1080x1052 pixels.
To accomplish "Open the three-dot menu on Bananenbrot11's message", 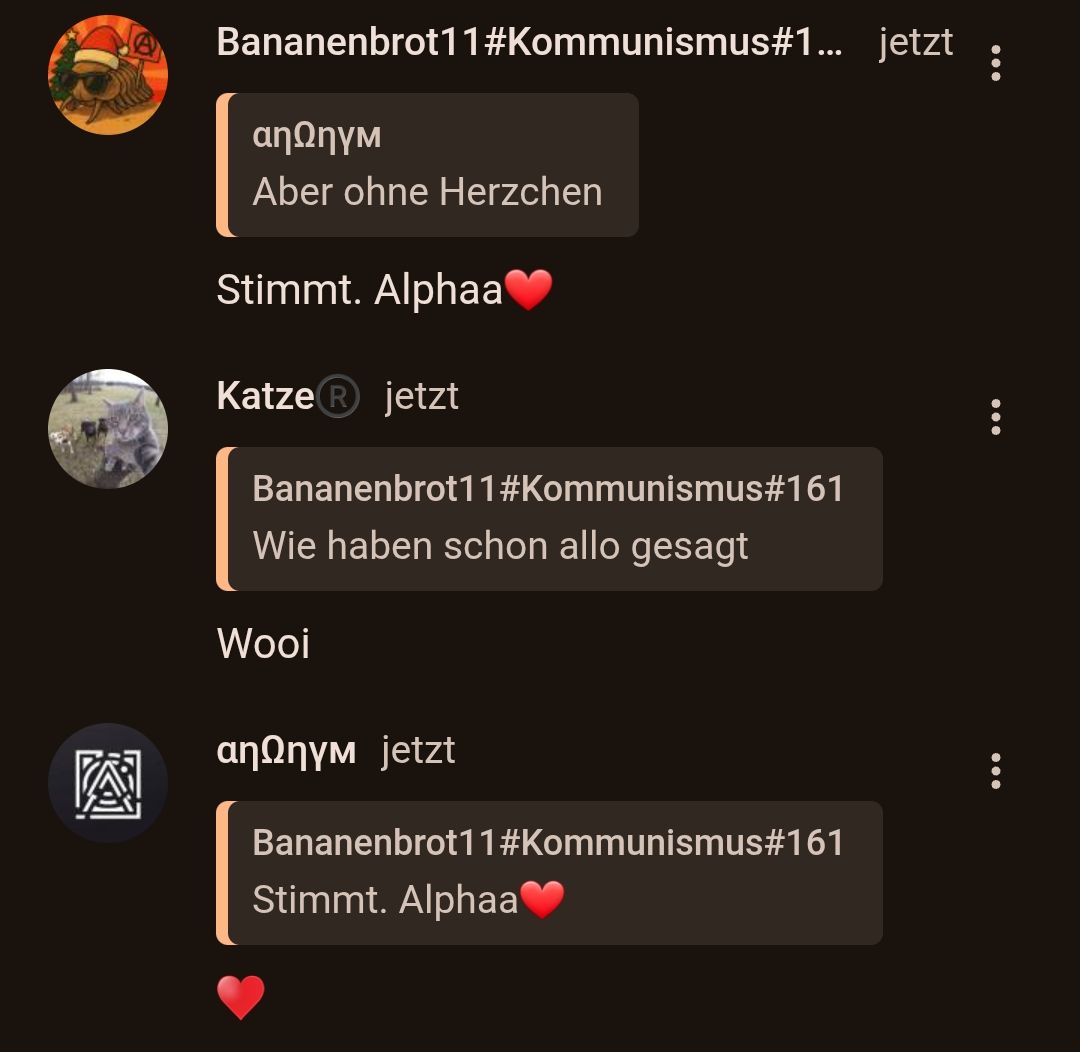I will (995, 63).
